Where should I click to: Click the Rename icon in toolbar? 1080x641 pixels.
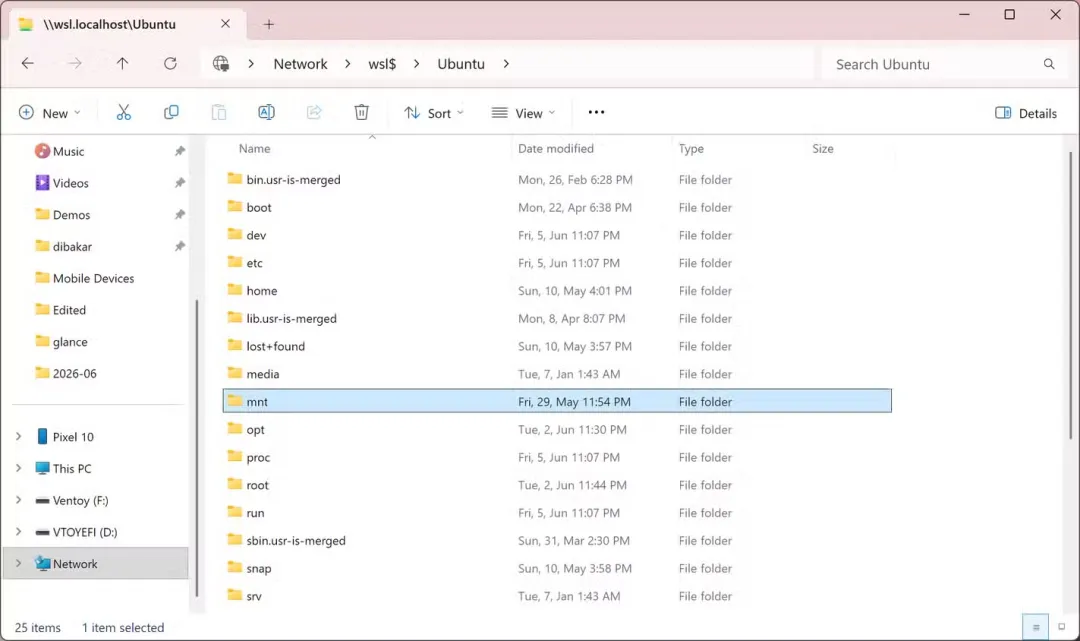pos(266,112)
